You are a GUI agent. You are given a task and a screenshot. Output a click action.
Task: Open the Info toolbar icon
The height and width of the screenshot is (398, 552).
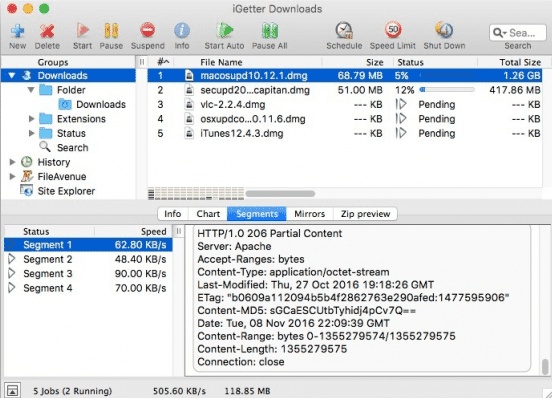click(182, 31)
